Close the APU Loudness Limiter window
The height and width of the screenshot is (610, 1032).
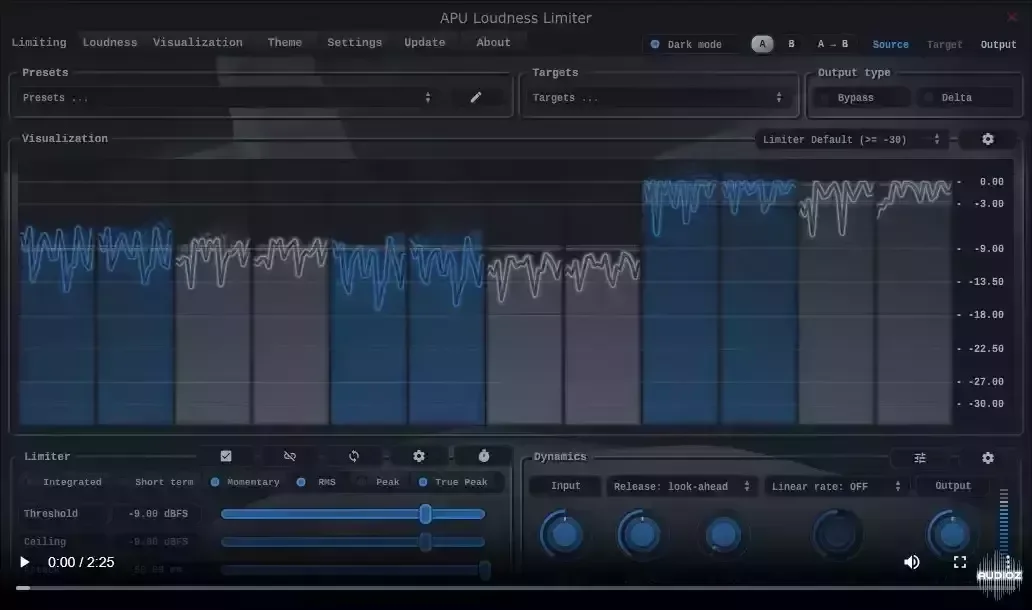(x=1012, y=17)
